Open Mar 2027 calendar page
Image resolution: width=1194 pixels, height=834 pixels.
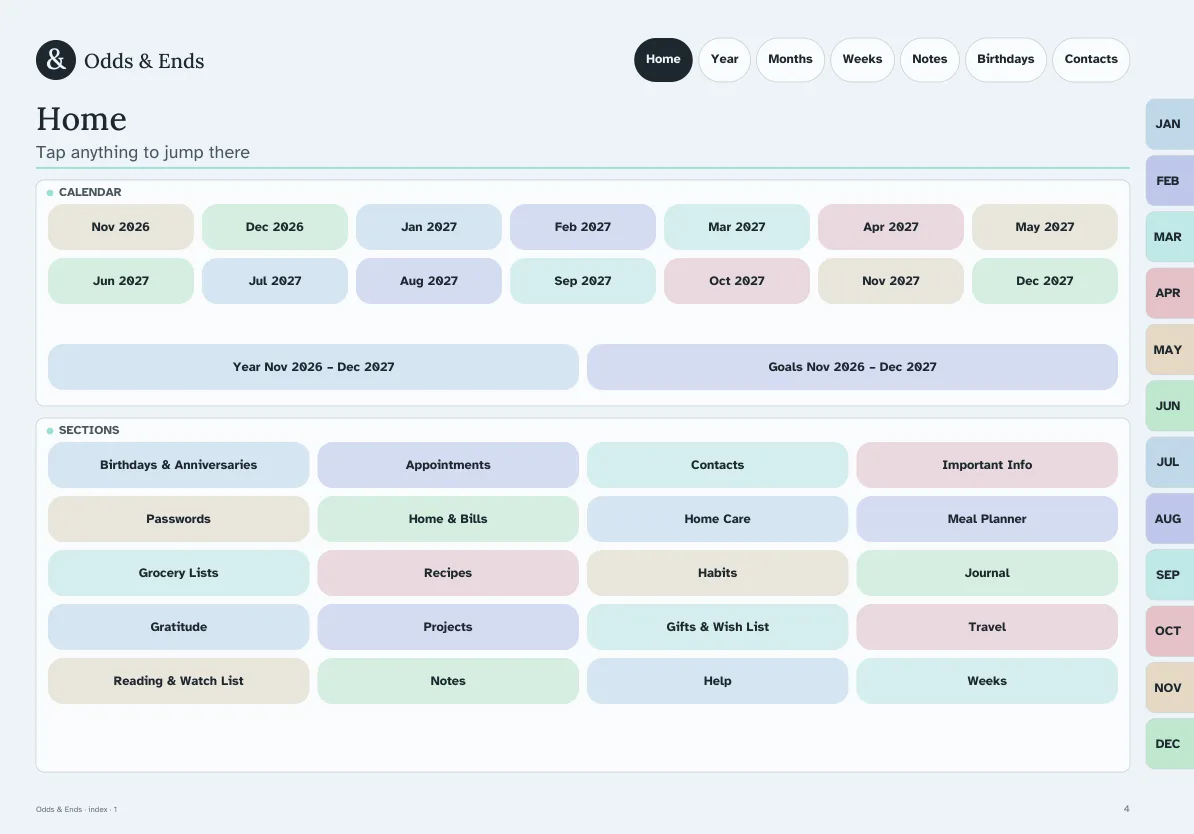(x=736, y=227)
